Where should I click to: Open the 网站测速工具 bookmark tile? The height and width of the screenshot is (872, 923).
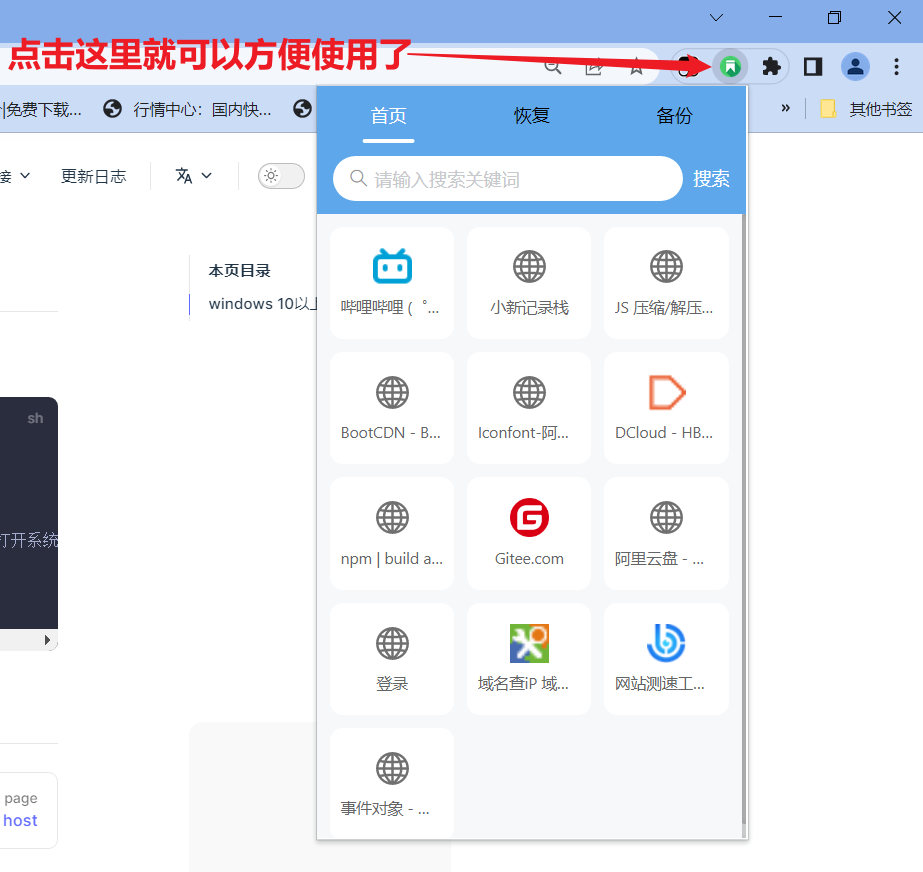pyautogui.click(x=666, y=659)
